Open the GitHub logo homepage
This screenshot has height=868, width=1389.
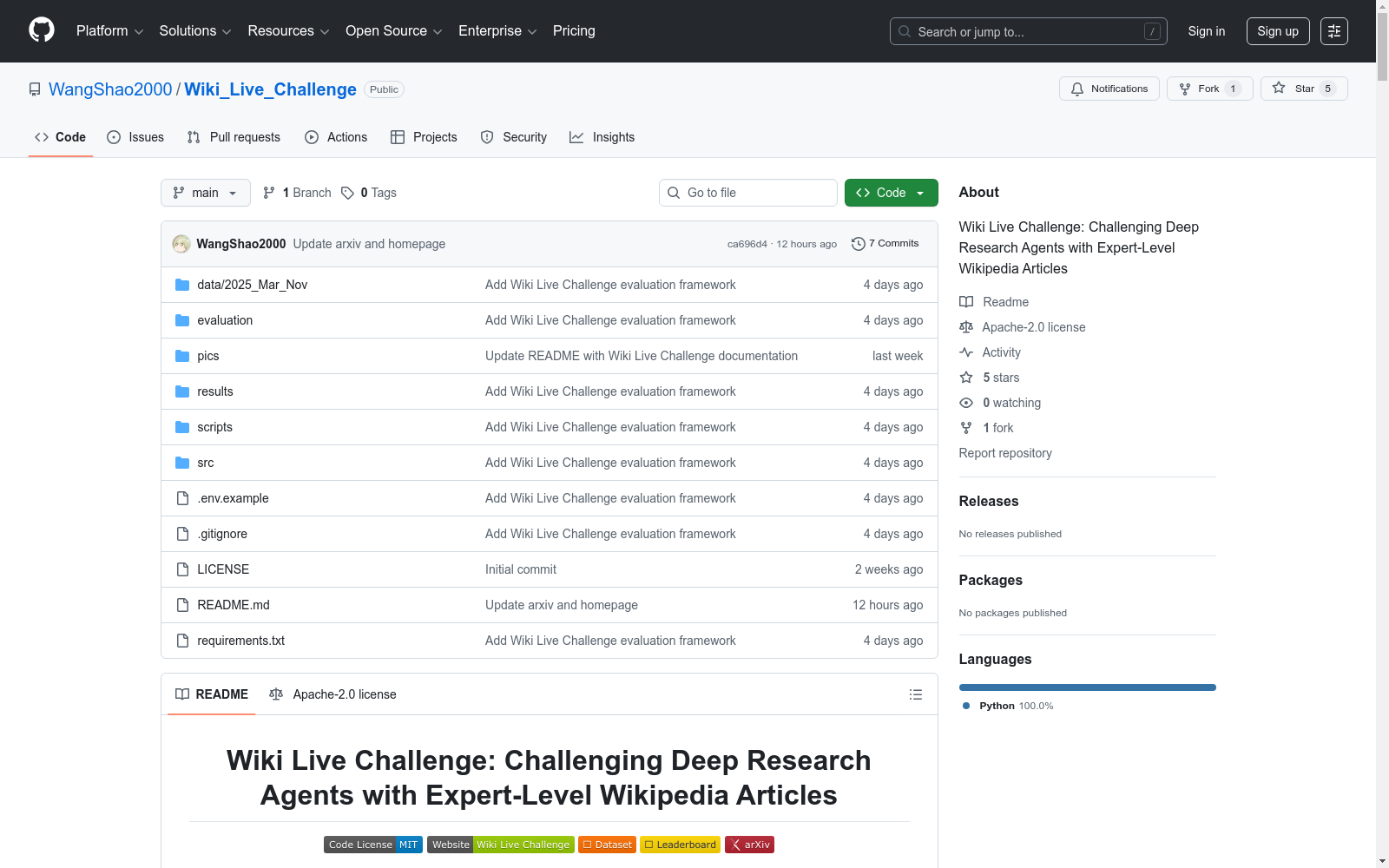(42, 30)
